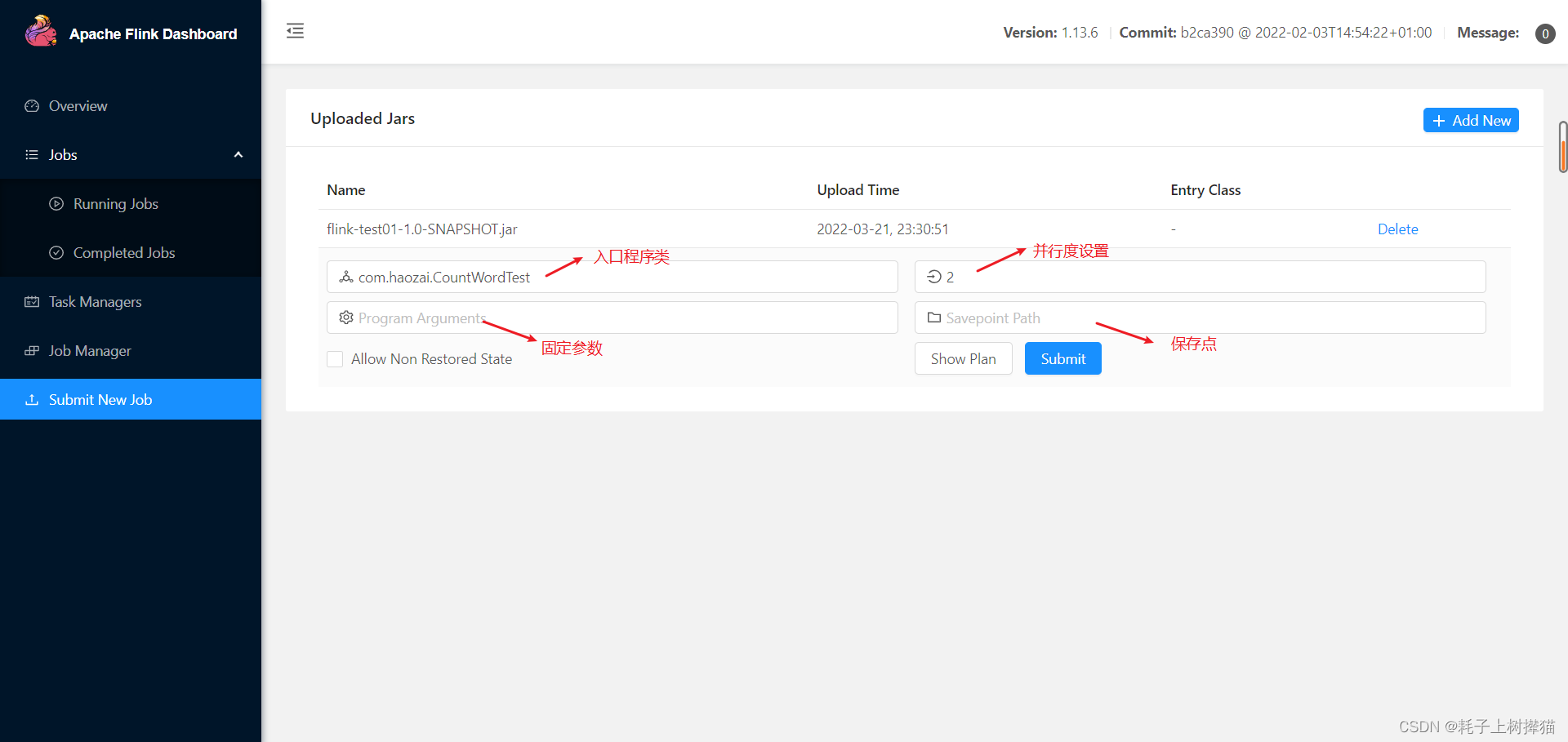
Task: Click the Task Managers schedule icon
Action: [32, 302]
